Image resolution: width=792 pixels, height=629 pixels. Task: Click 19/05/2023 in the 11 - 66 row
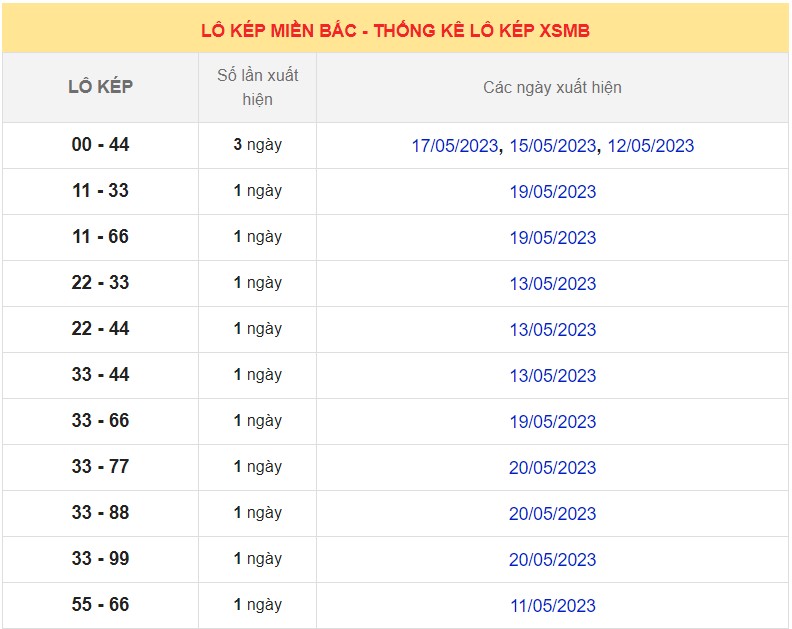[x=552, y=238]
